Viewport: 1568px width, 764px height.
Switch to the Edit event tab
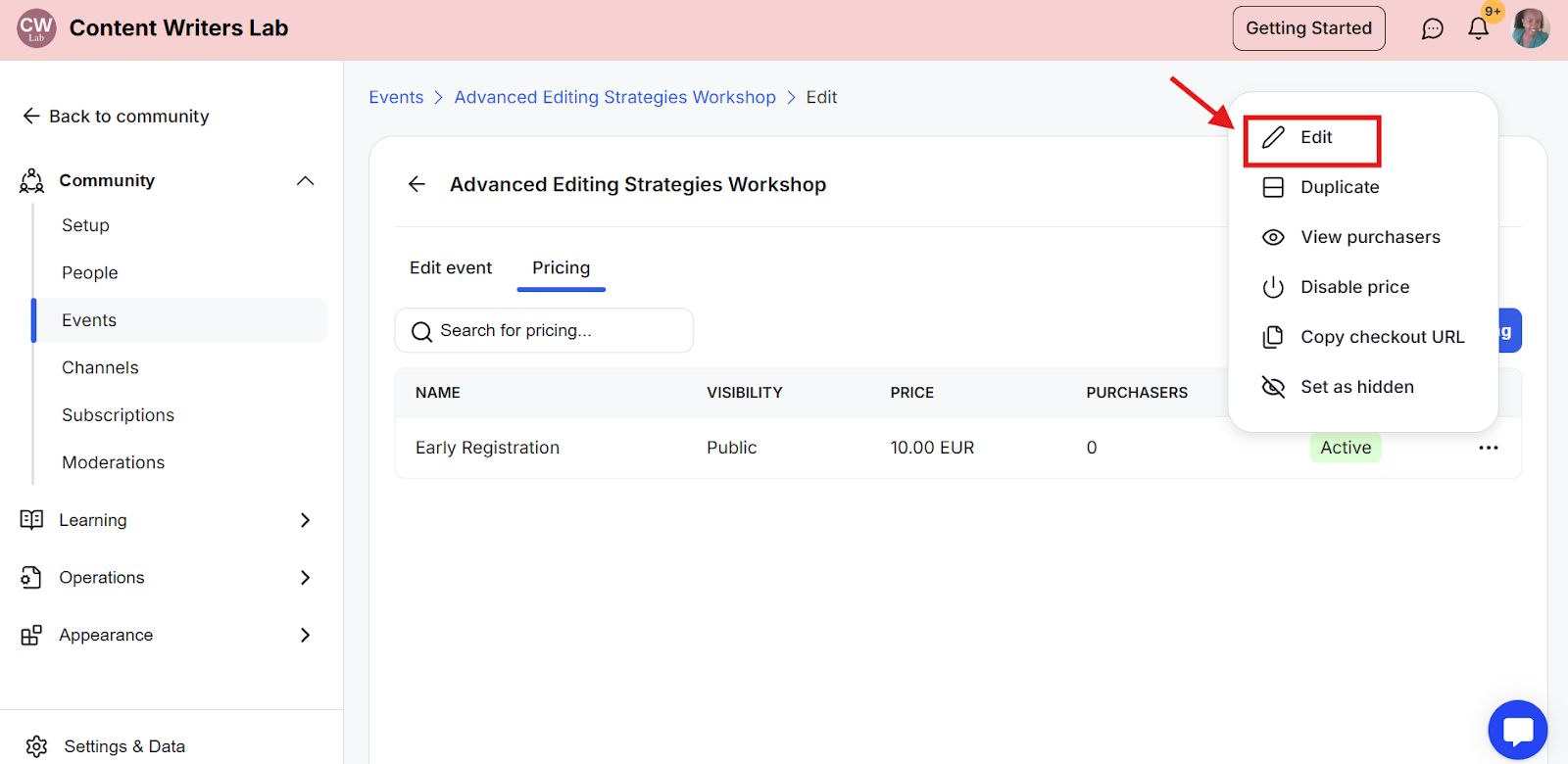[451, 268]
